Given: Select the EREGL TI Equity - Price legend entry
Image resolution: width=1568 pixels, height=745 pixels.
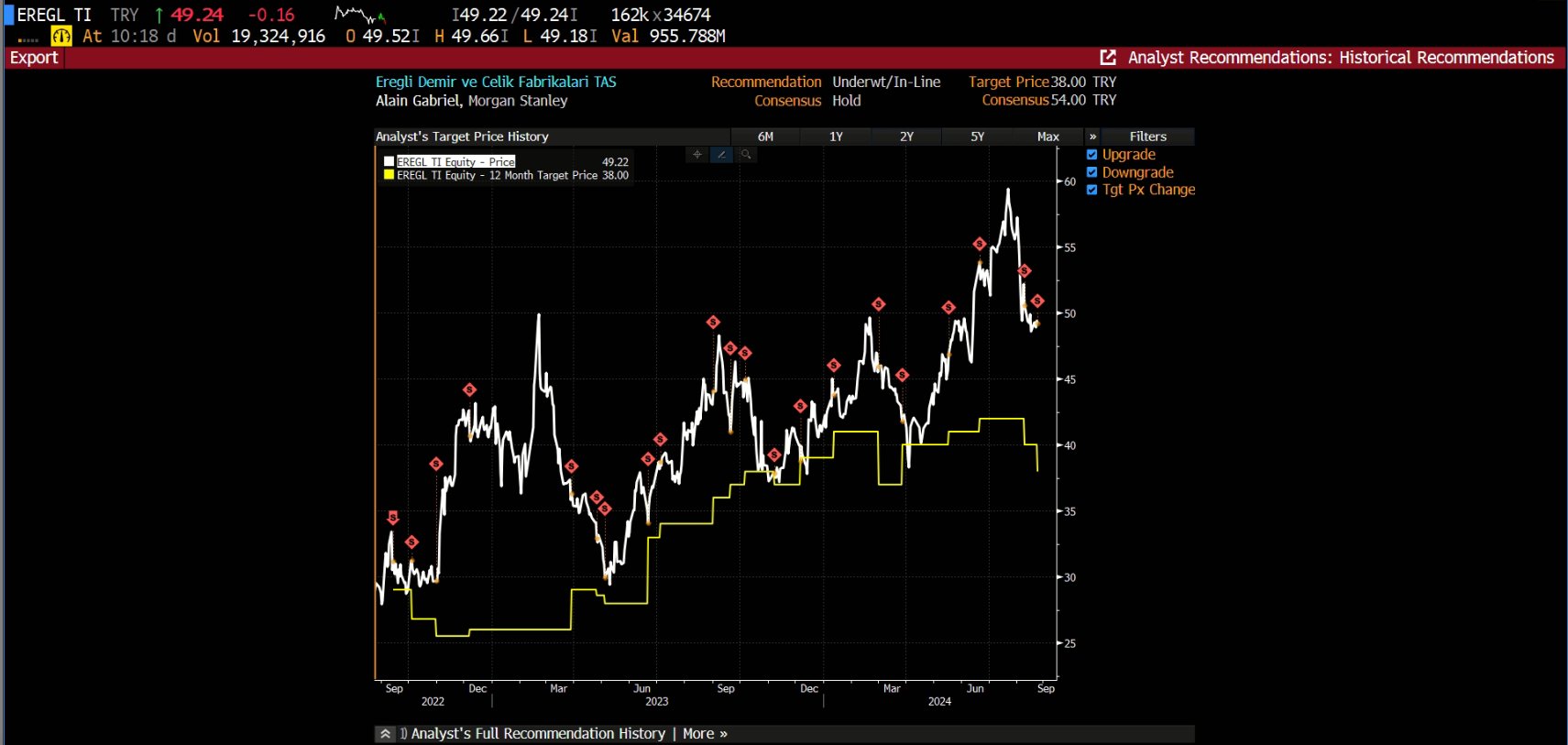Looking at the screenshot, I should pos(455,162).
